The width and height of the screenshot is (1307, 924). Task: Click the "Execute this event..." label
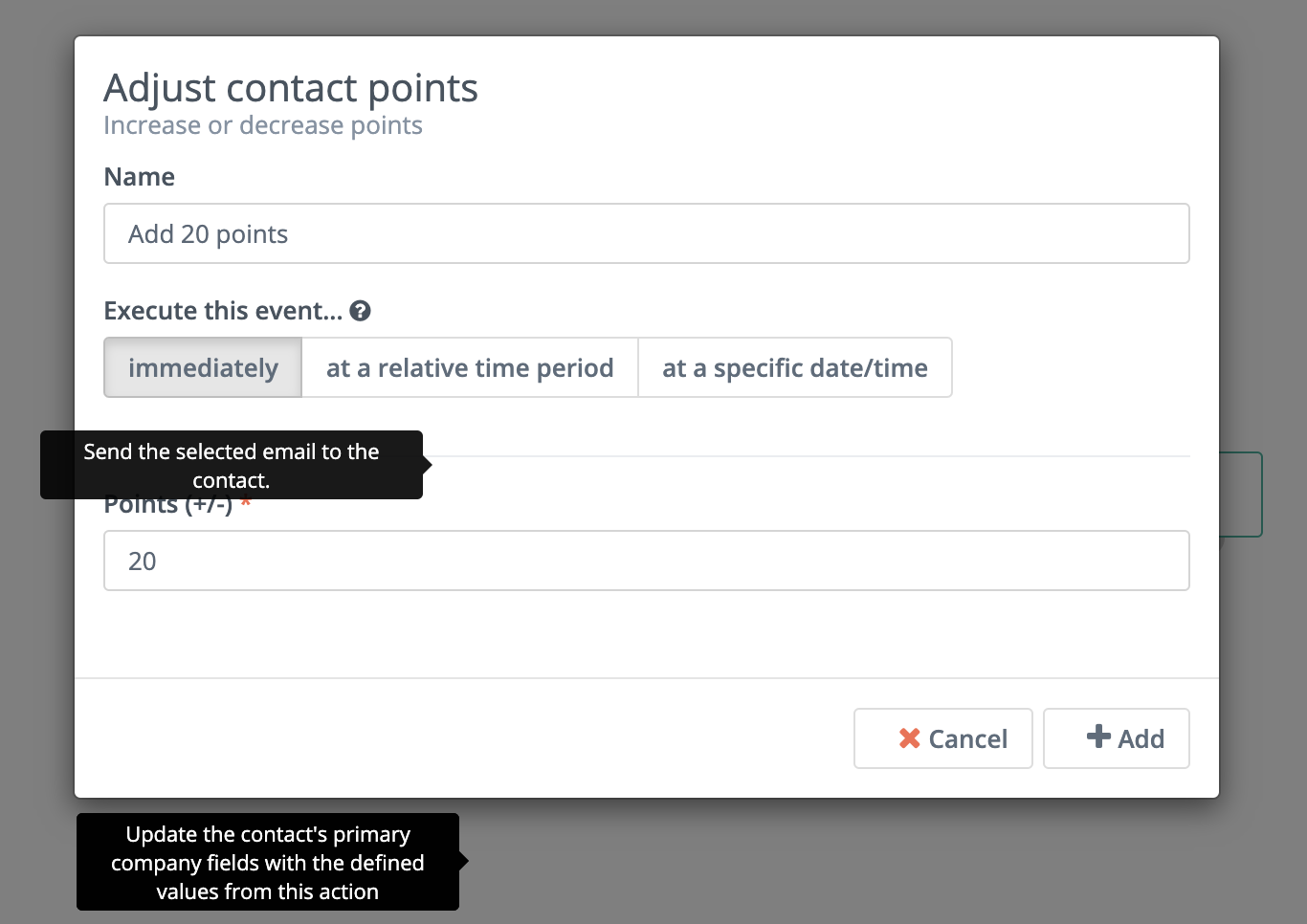pos(223,311)
